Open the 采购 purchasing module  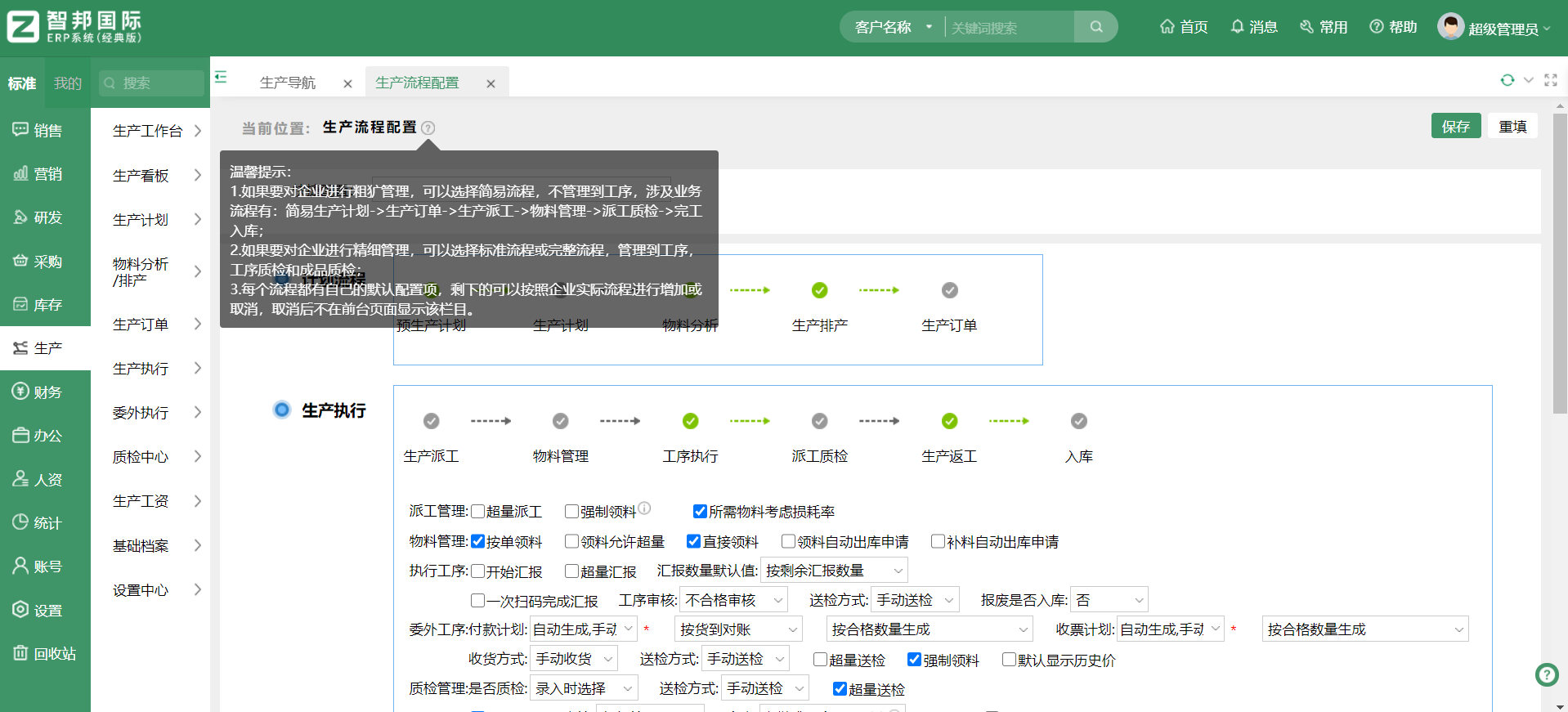coord(38,262)
